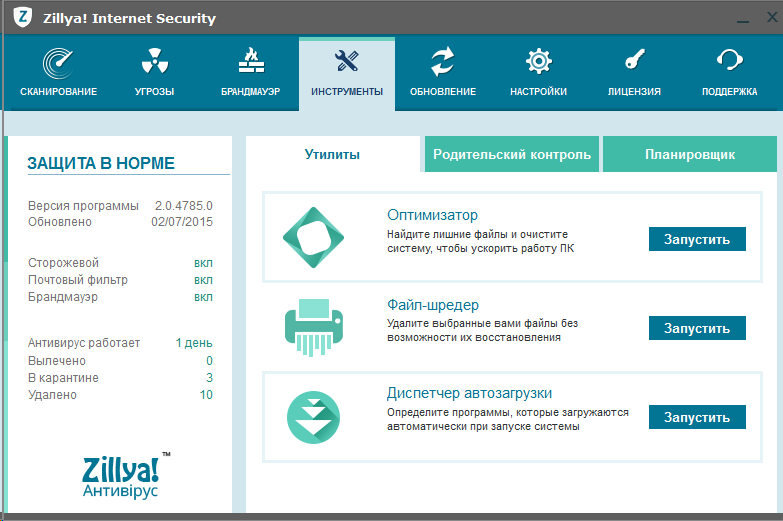Switch to the Утилиты tab
783x521 pixels.
(x=333, y=154)
